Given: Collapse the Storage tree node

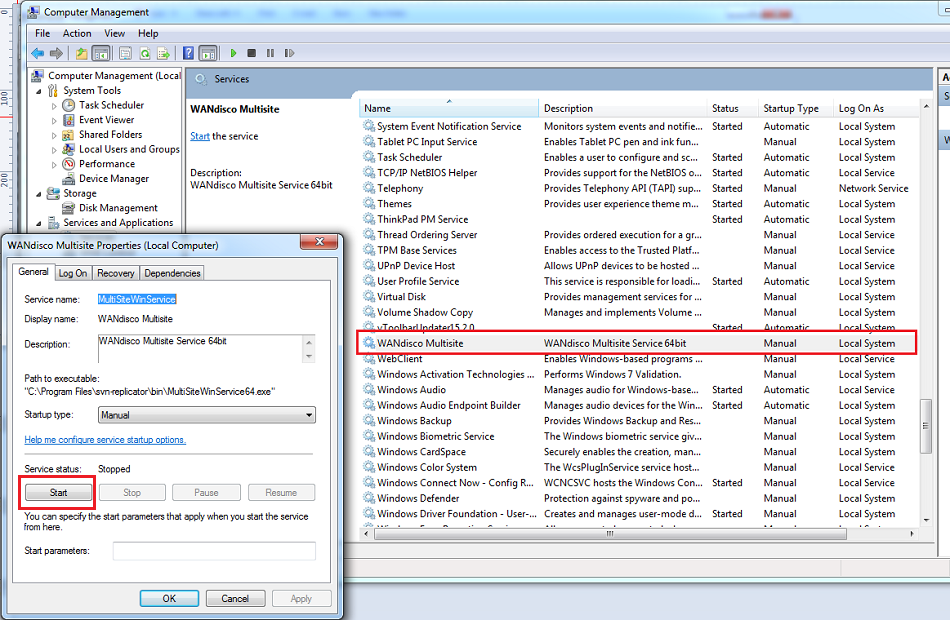Looking at the screenshot, I should [x=39, y=194].
